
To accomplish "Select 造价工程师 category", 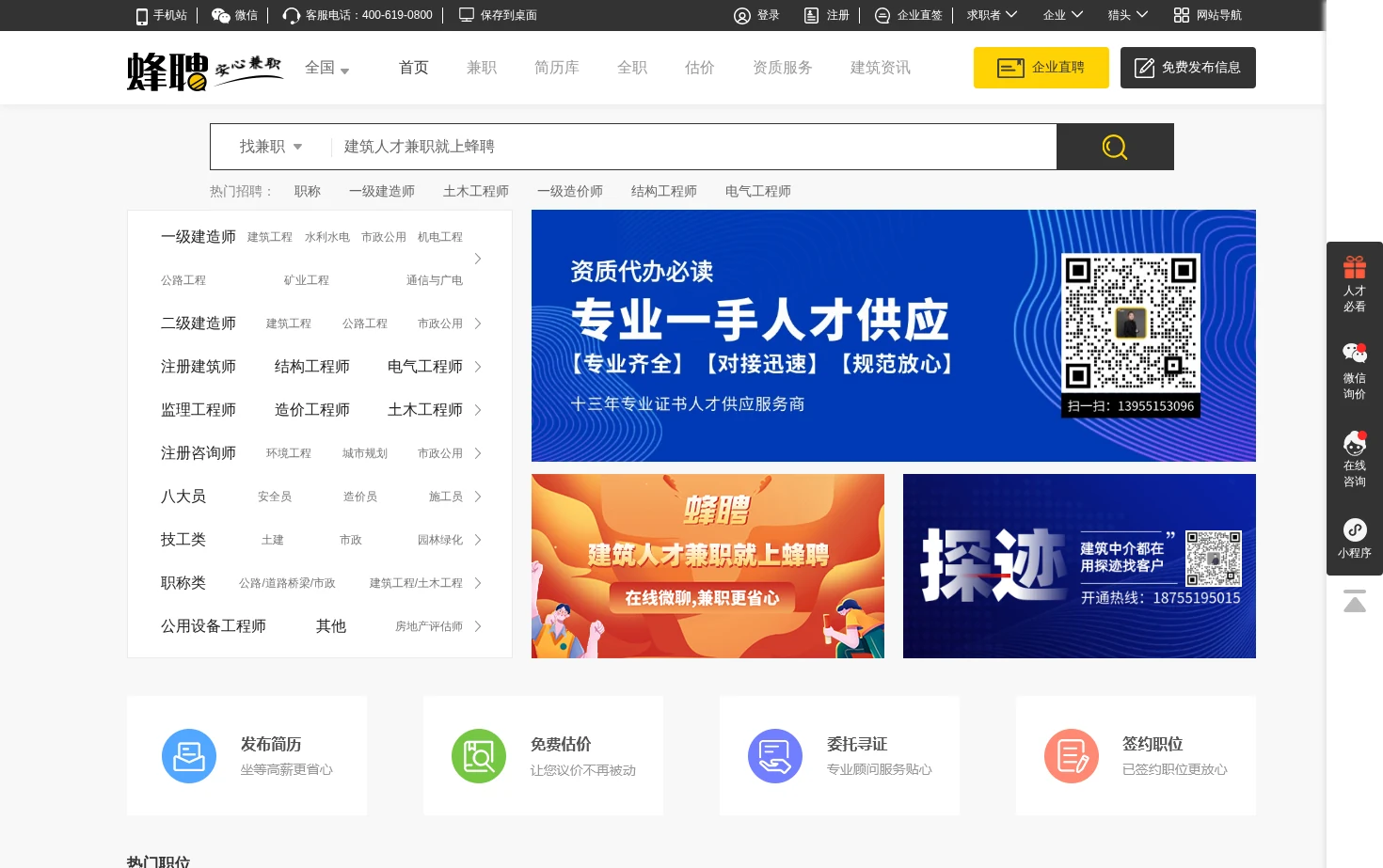I will 312,410.
